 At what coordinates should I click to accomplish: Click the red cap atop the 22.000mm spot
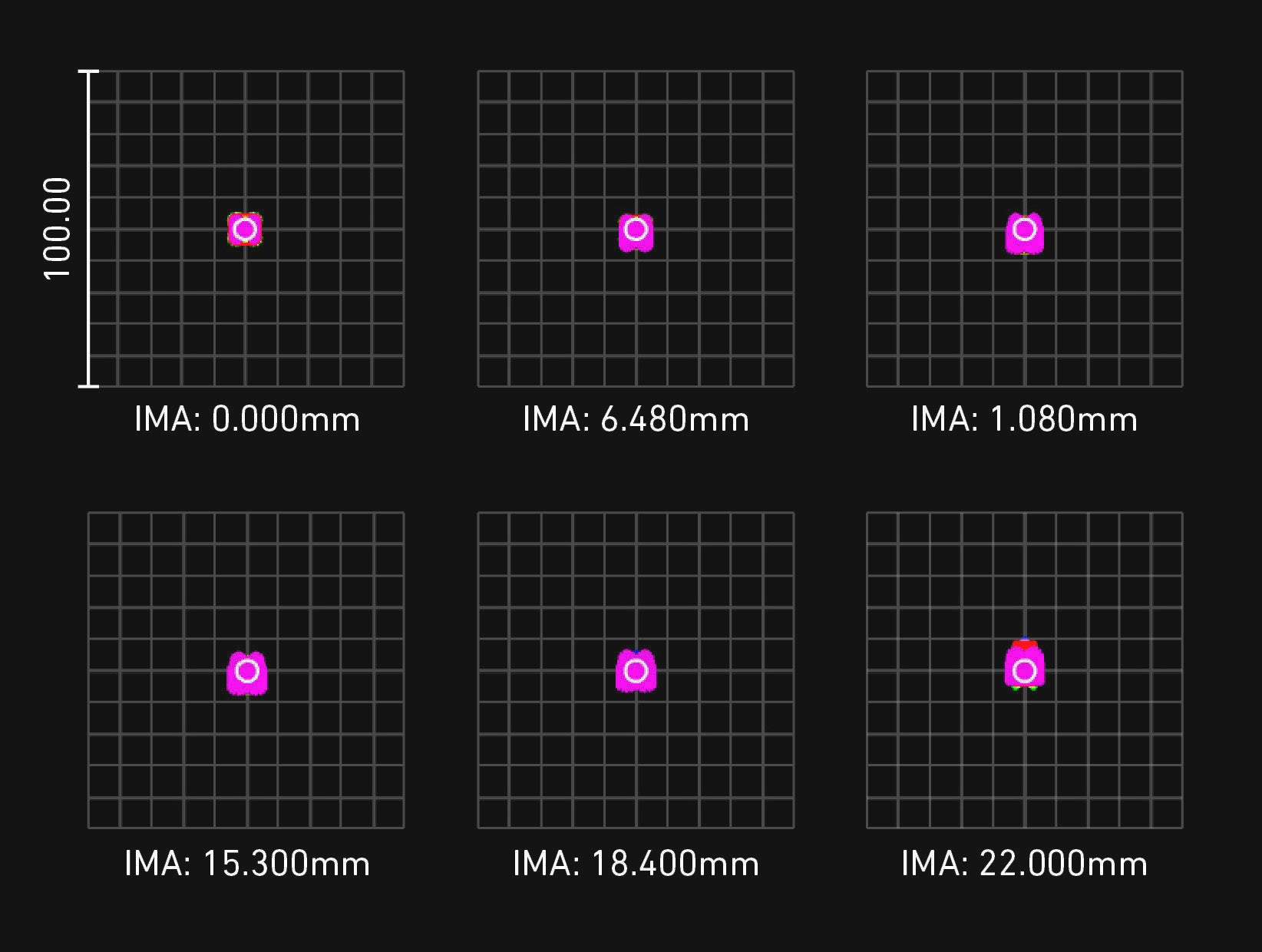(x=1025, y=644)
